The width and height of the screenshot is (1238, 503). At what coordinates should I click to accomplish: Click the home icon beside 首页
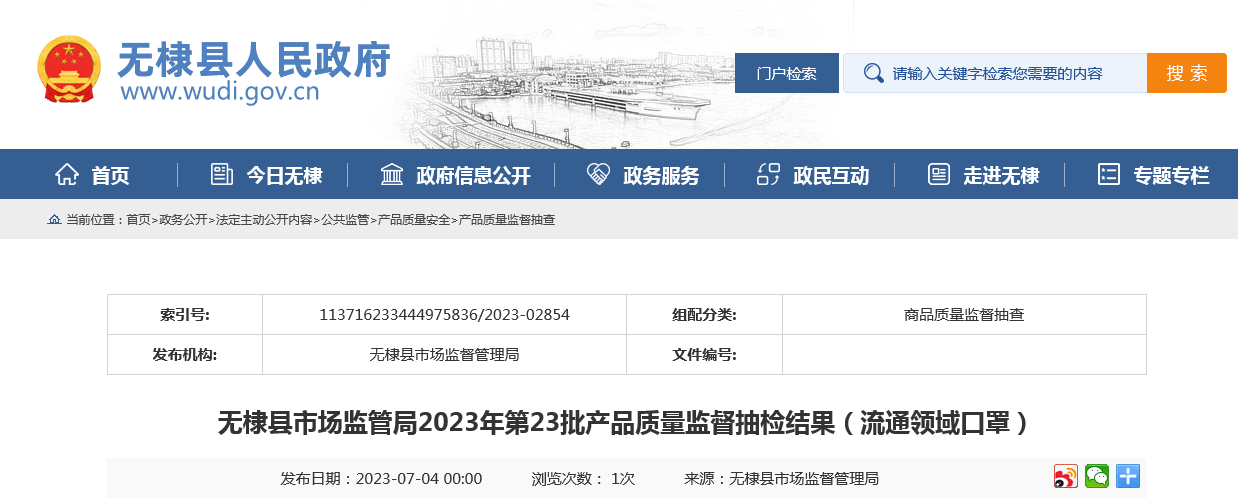67,175
